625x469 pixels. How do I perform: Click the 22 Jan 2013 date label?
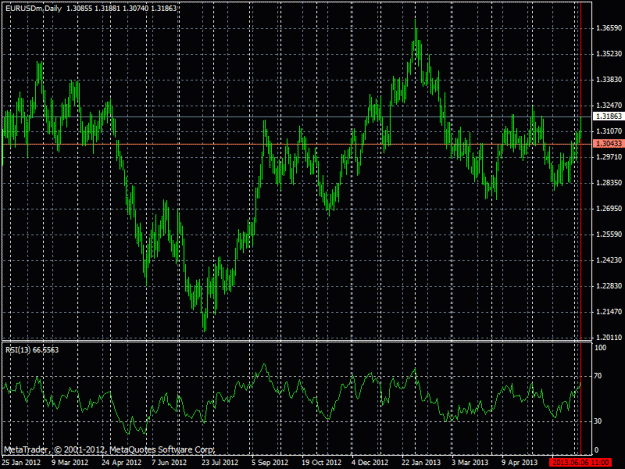(421, 462)
